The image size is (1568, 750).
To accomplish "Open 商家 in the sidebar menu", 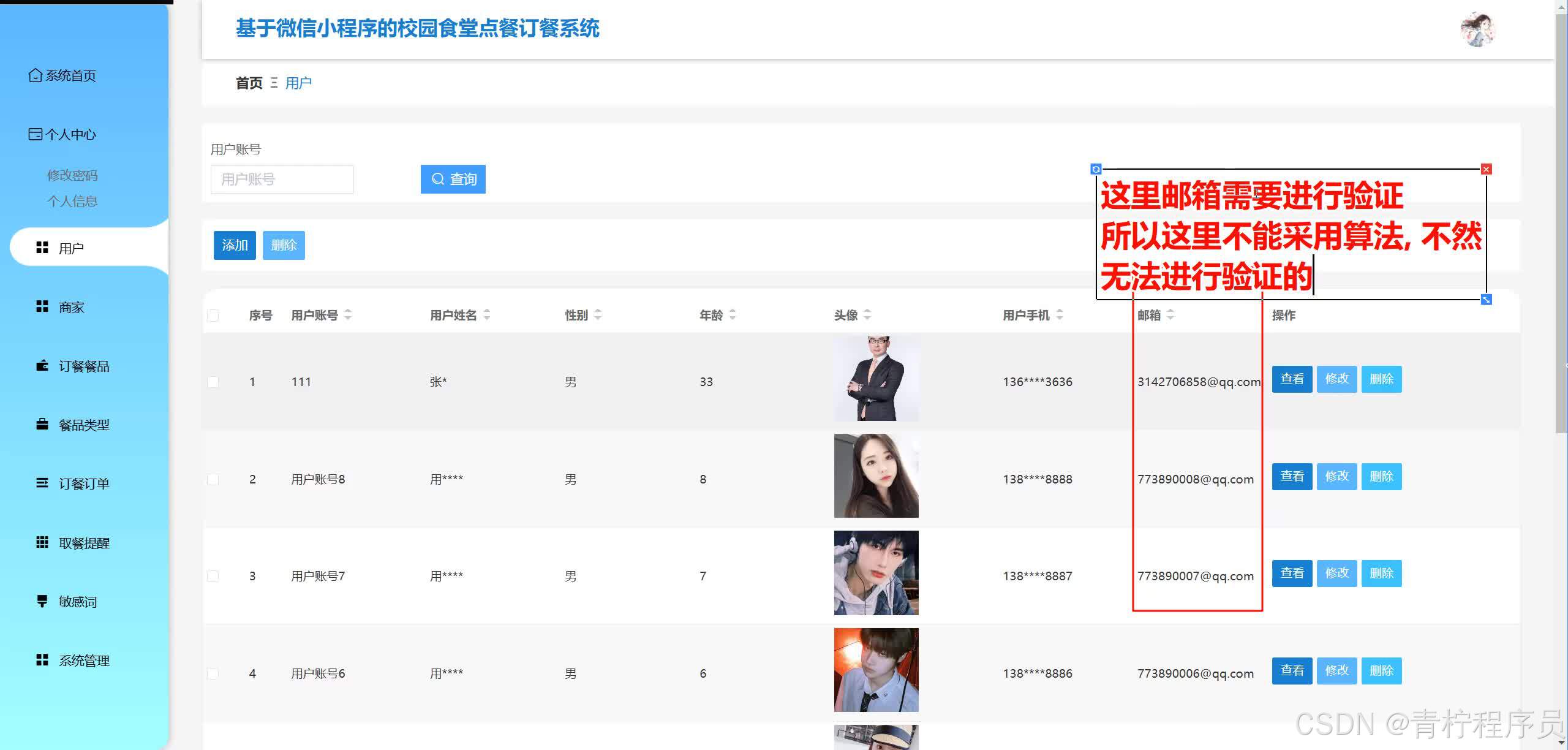I will coord(71,307).
